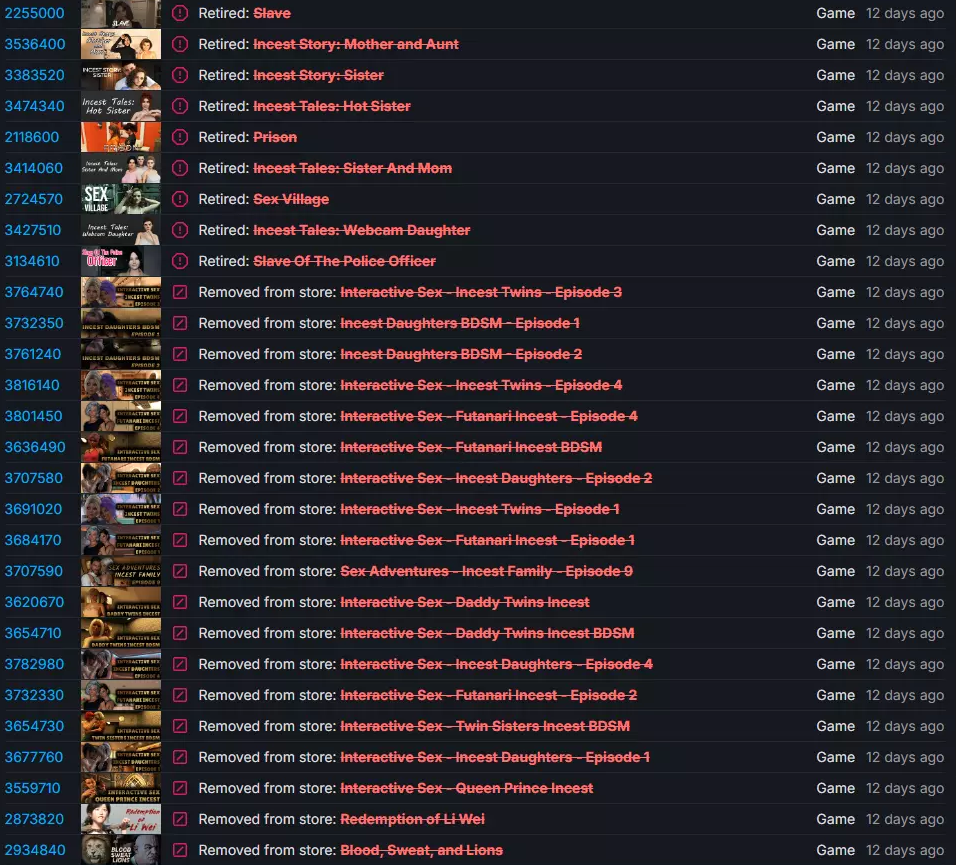The height and width of the screenshot is (865, 956).
Task: Click the 'Game' cell in row 2934840
Action: coord(835,850)
